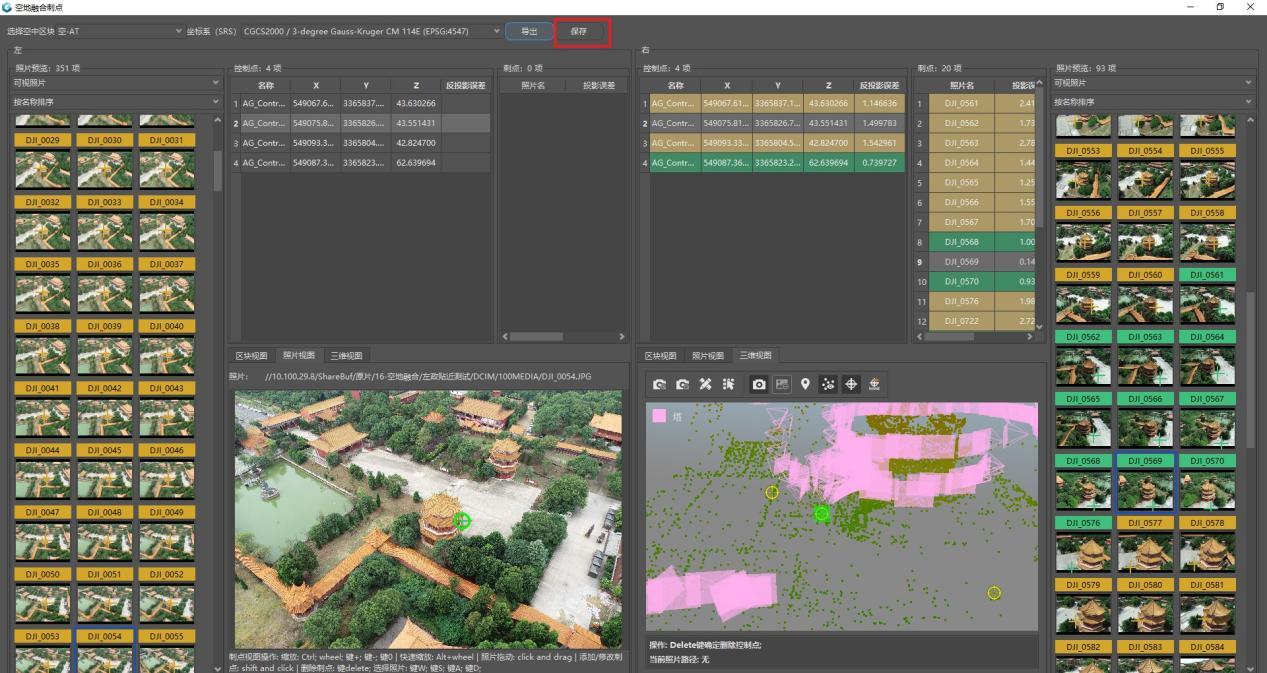Switch to right panel 区块视图 tab
Screen dimensions: 1267x673
(663, 355)
